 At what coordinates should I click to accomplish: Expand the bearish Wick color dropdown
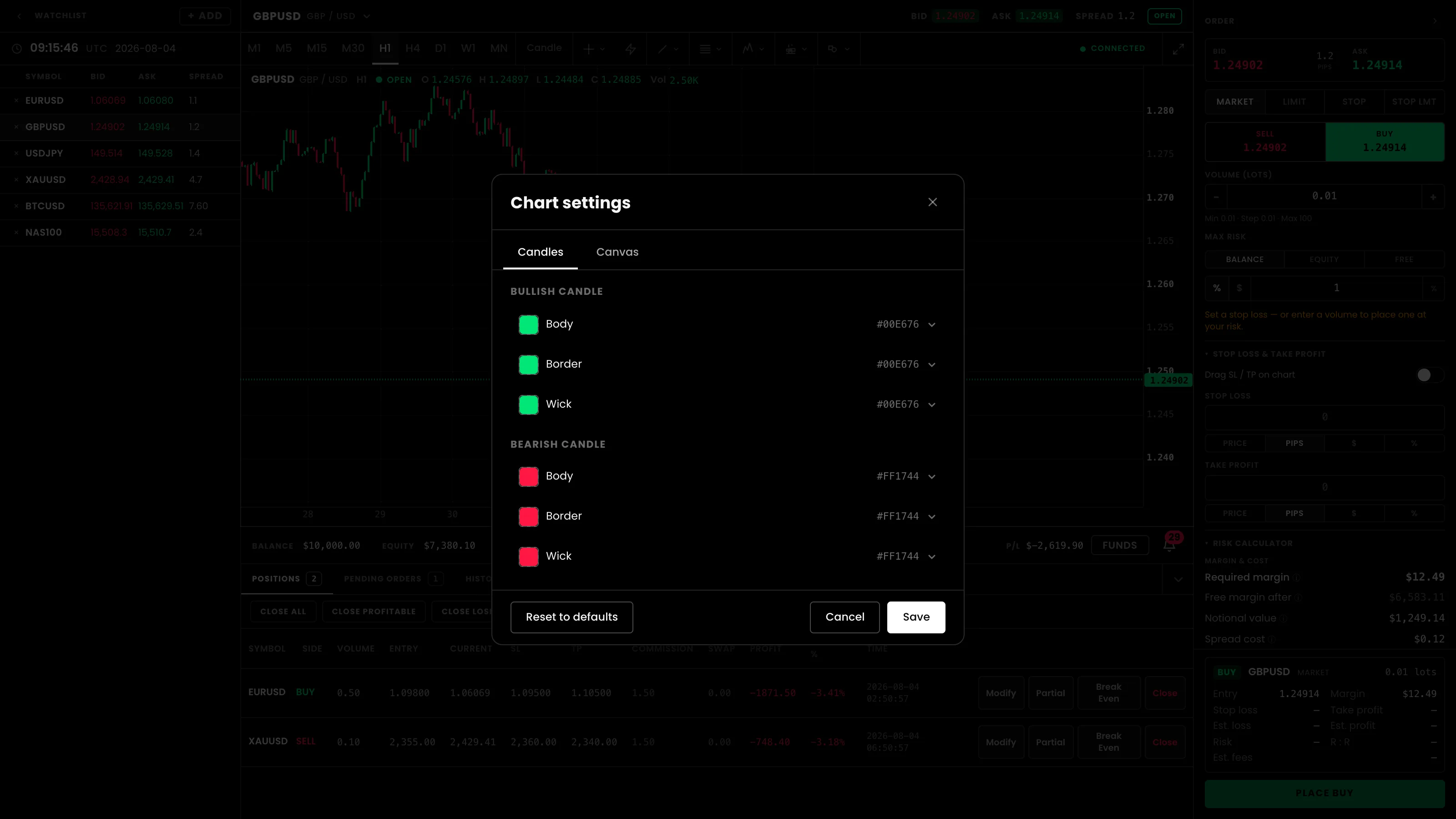coord(932,557)
